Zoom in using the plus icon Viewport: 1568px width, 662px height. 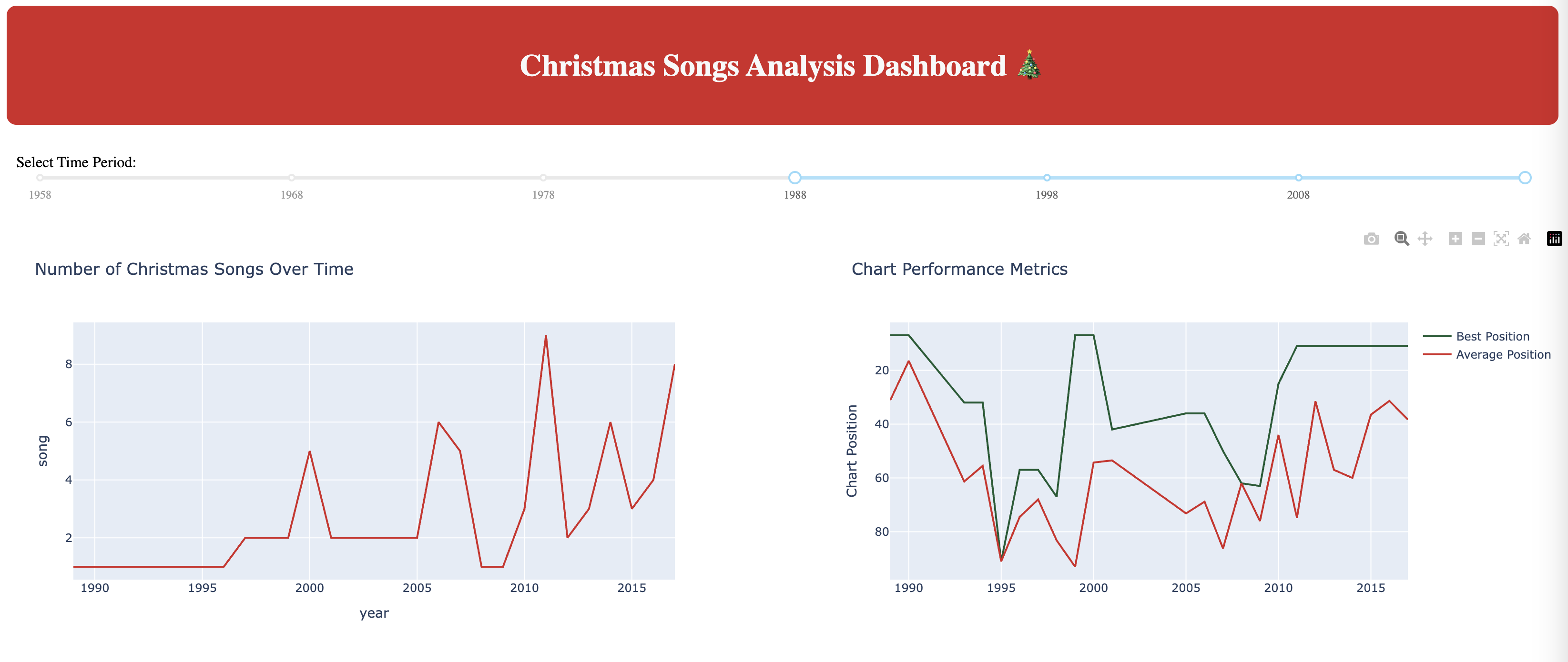pos(1455,239)
